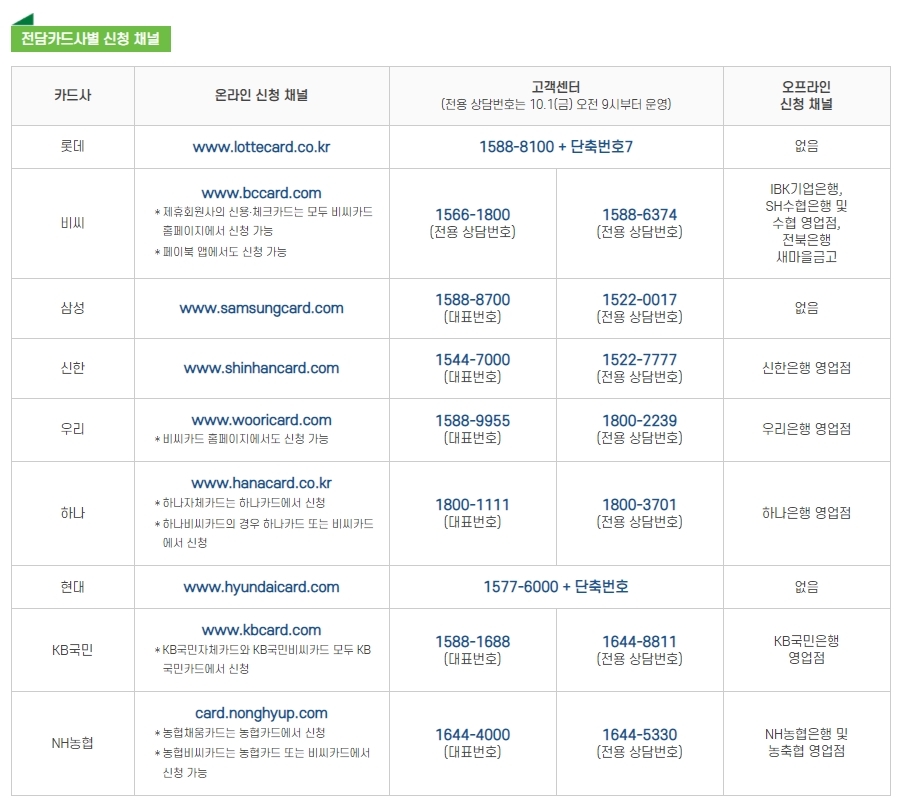Image resolution: width=907 pixels, height=803 pixels.
Task: Click the 하나은행 영업점 offline cell
Action: (806, 513)
